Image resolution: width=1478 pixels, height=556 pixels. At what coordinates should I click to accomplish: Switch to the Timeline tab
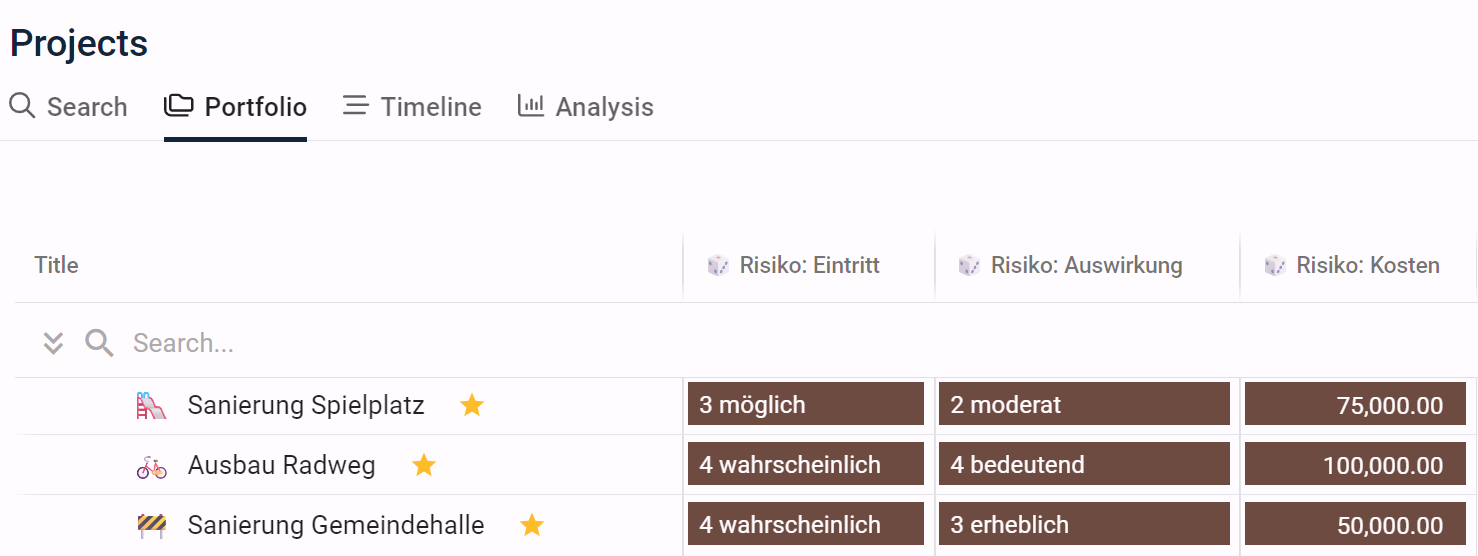click(x=412, y=107)
